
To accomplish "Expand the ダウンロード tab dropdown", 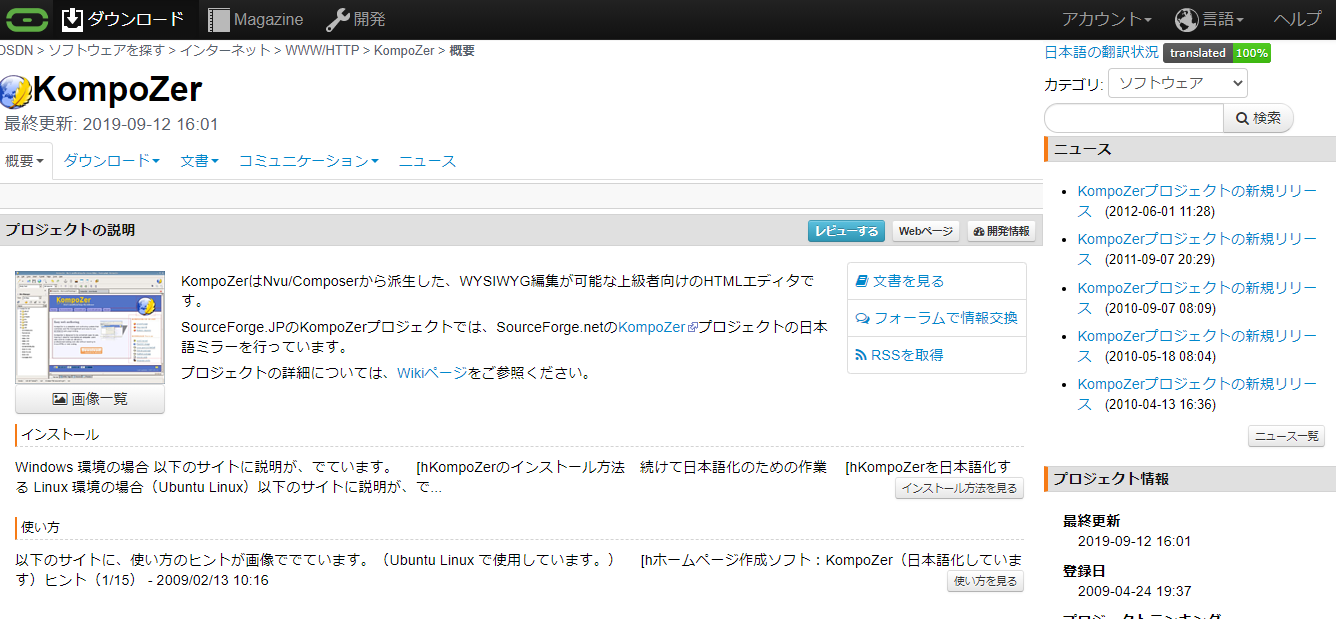I will pos(112,161).
